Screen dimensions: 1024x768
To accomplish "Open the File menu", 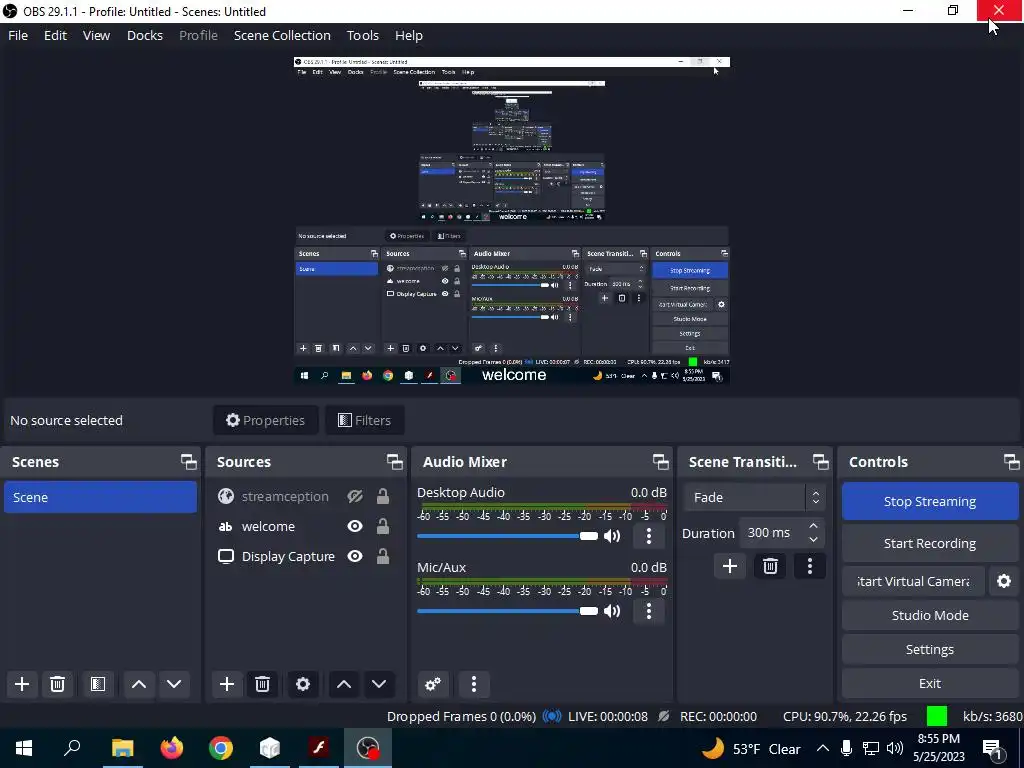I will coord(18,35).
